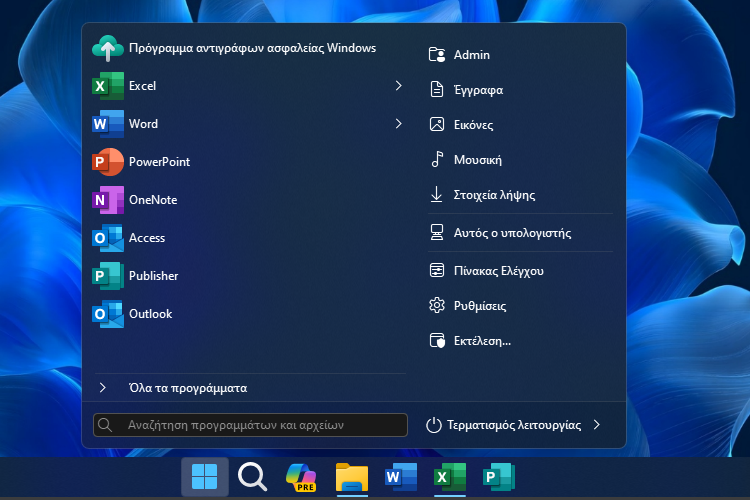Open File Explorer from the taskbar
The height and width of the screenshot is (500, 750).
point(352,477)
